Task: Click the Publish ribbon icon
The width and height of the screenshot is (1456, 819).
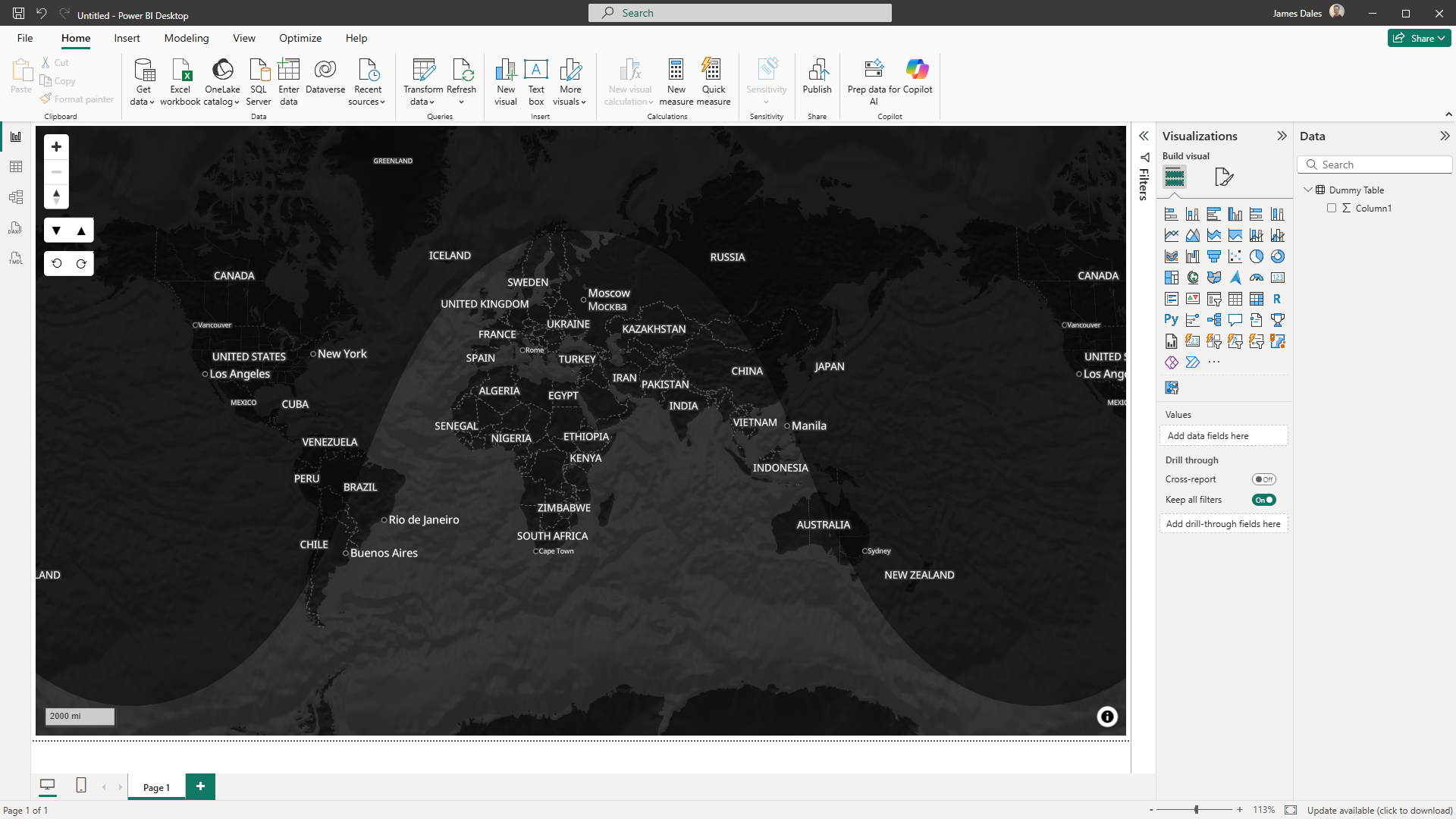Action: (x=817, y=77)
